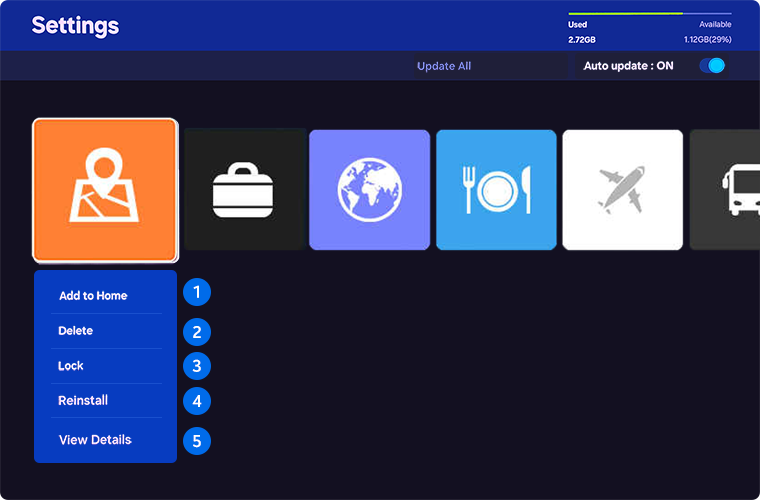Open the globe app tile
This screenshot has width=760, height=500.
point(370,190)
